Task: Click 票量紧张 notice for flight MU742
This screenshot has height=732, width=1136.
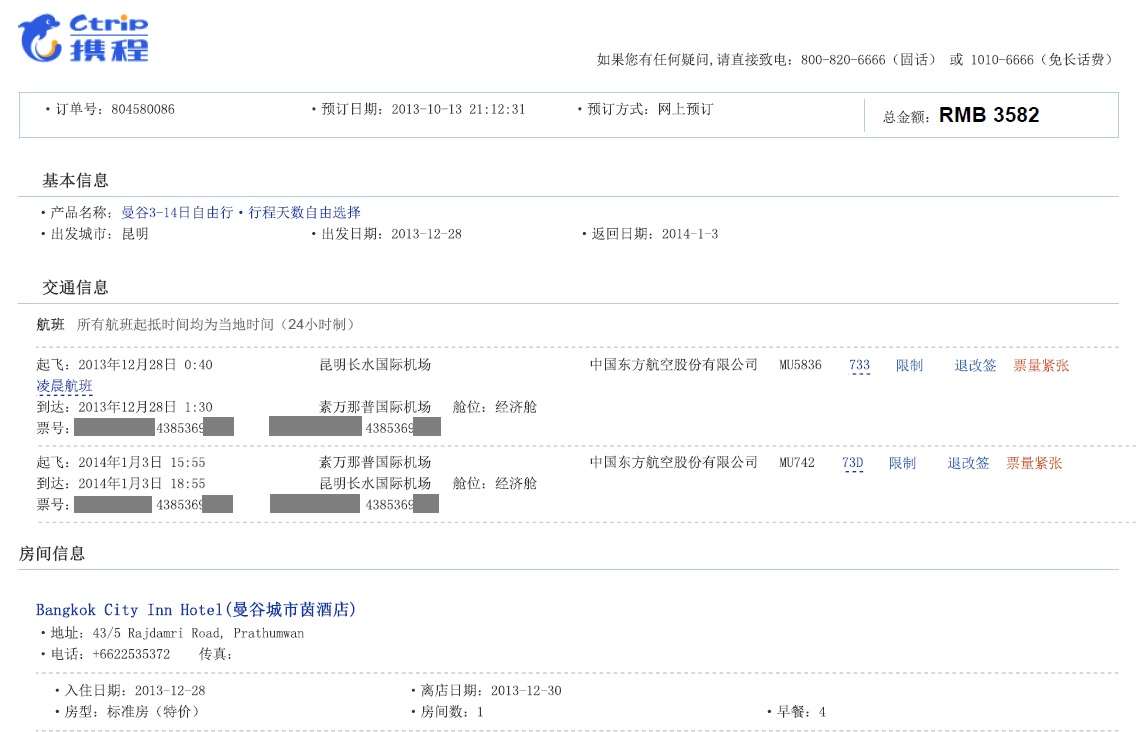Action: click(1034, 462)
